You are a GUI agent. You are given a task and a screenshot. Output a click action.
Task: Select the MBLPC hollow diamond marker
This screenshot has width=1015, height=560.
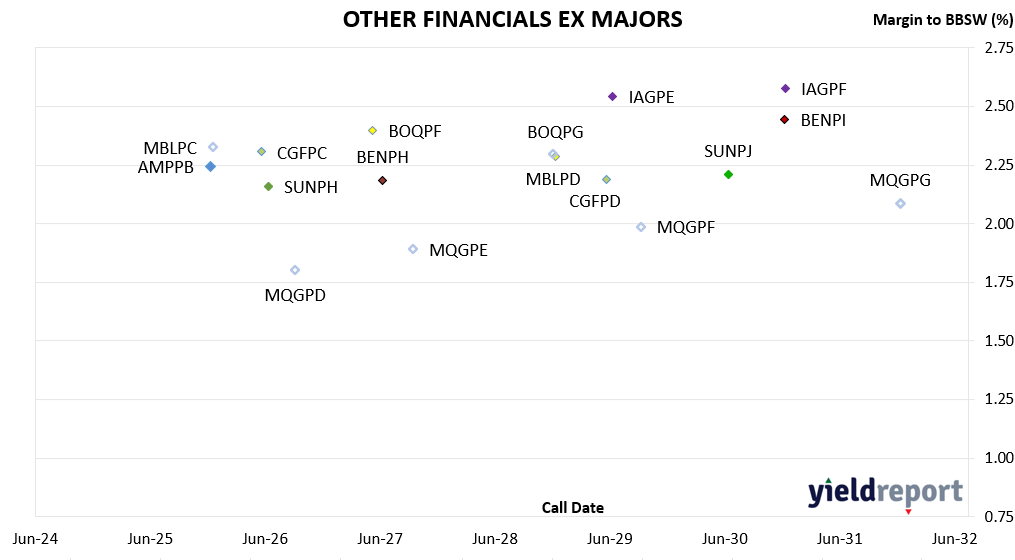[x=212, y=148]
